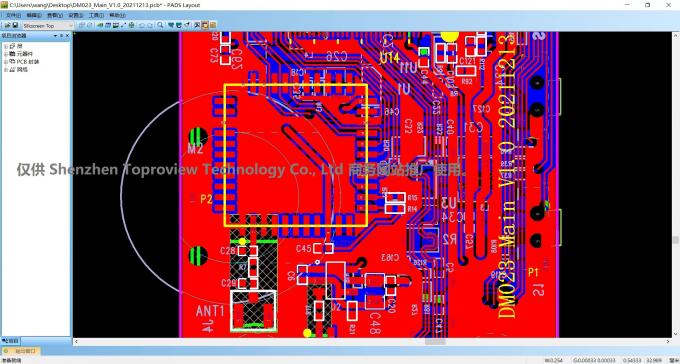Expand the 元器件 (Components) tree node
Image resolution: width=680 pixels, height=364 pixels.
(6, 54)
